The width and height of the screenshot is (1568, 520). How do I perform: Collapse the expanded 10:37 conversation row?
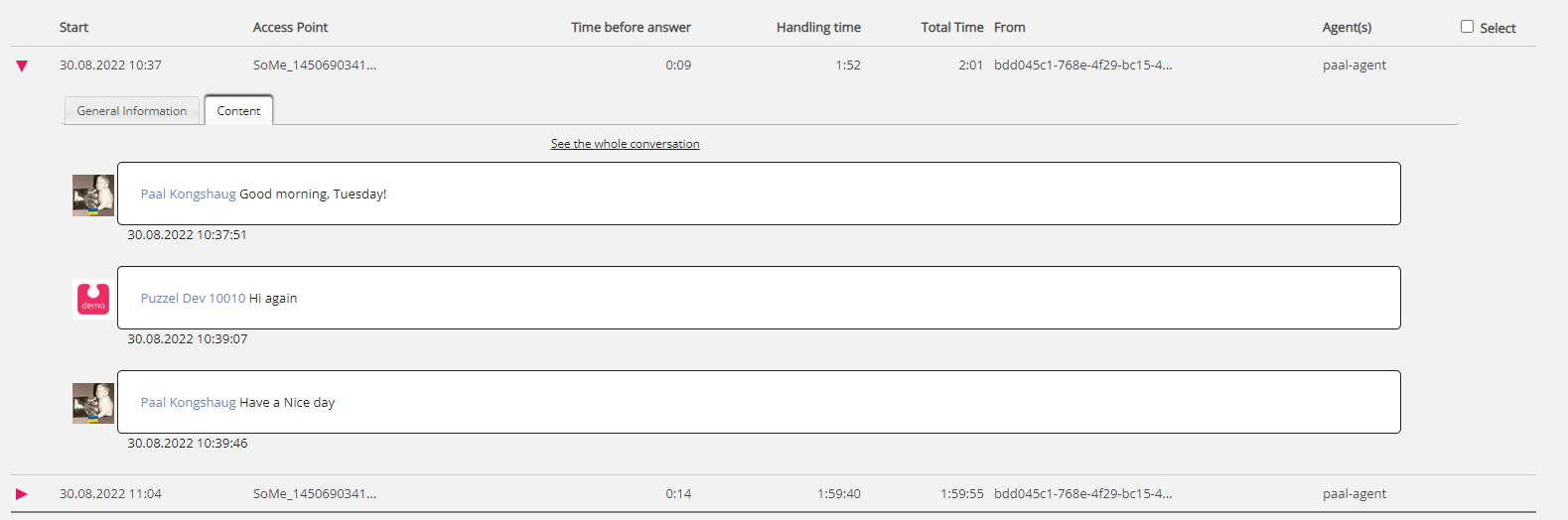(22, 66)
